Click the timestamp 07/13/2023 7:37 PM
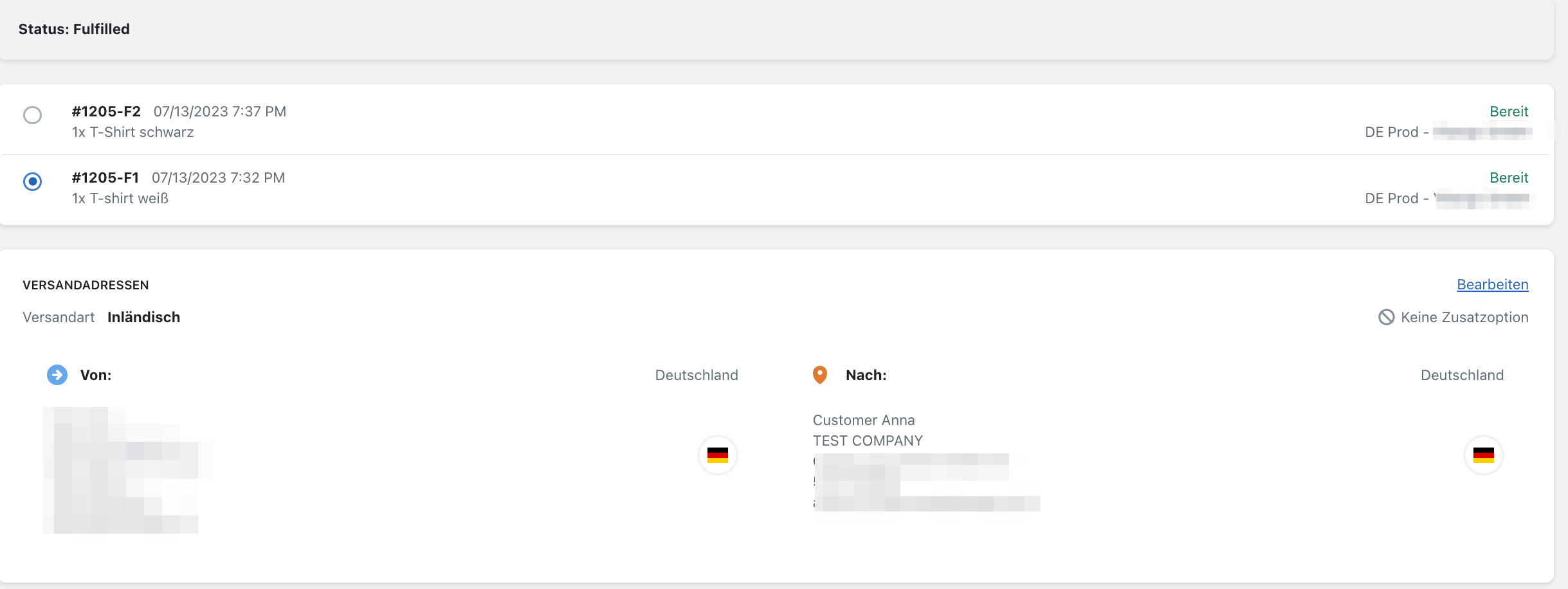The image size is (1568, 589). [x=219, y=111]
